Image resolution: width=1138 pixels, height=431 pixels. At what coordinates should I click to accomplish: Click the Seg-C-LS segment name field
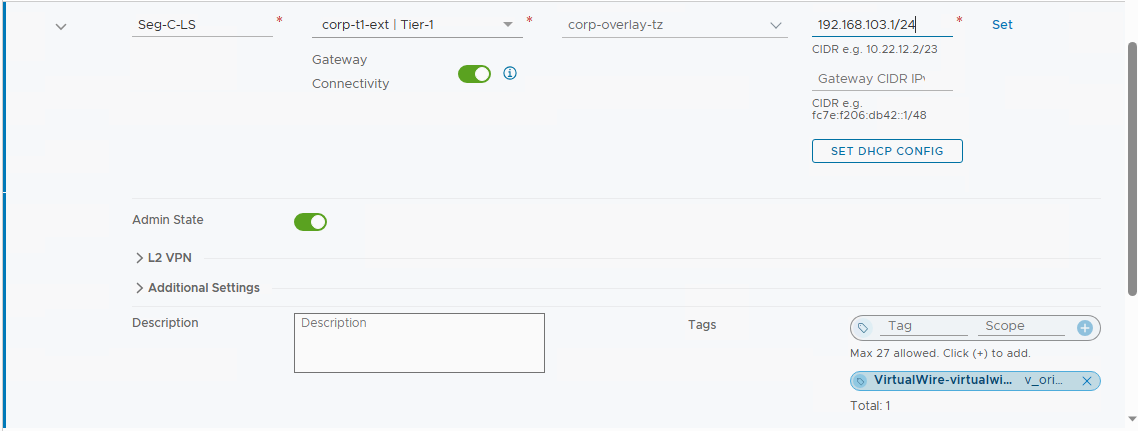point(202,25)
